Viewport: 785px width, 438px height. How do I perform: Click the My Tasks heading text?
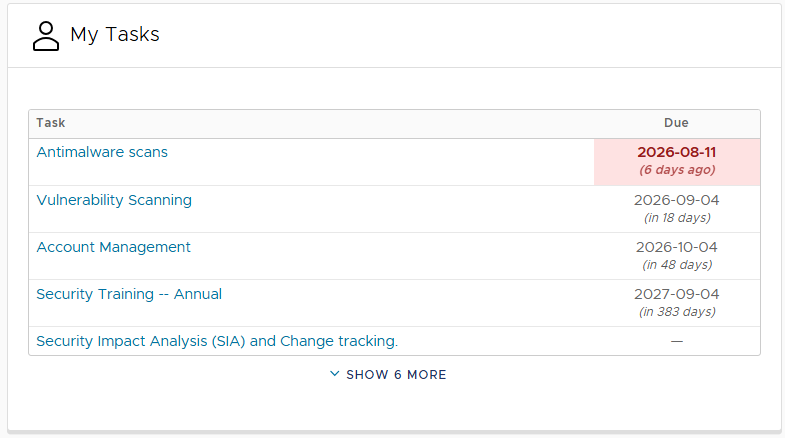[x=115, y=35]
